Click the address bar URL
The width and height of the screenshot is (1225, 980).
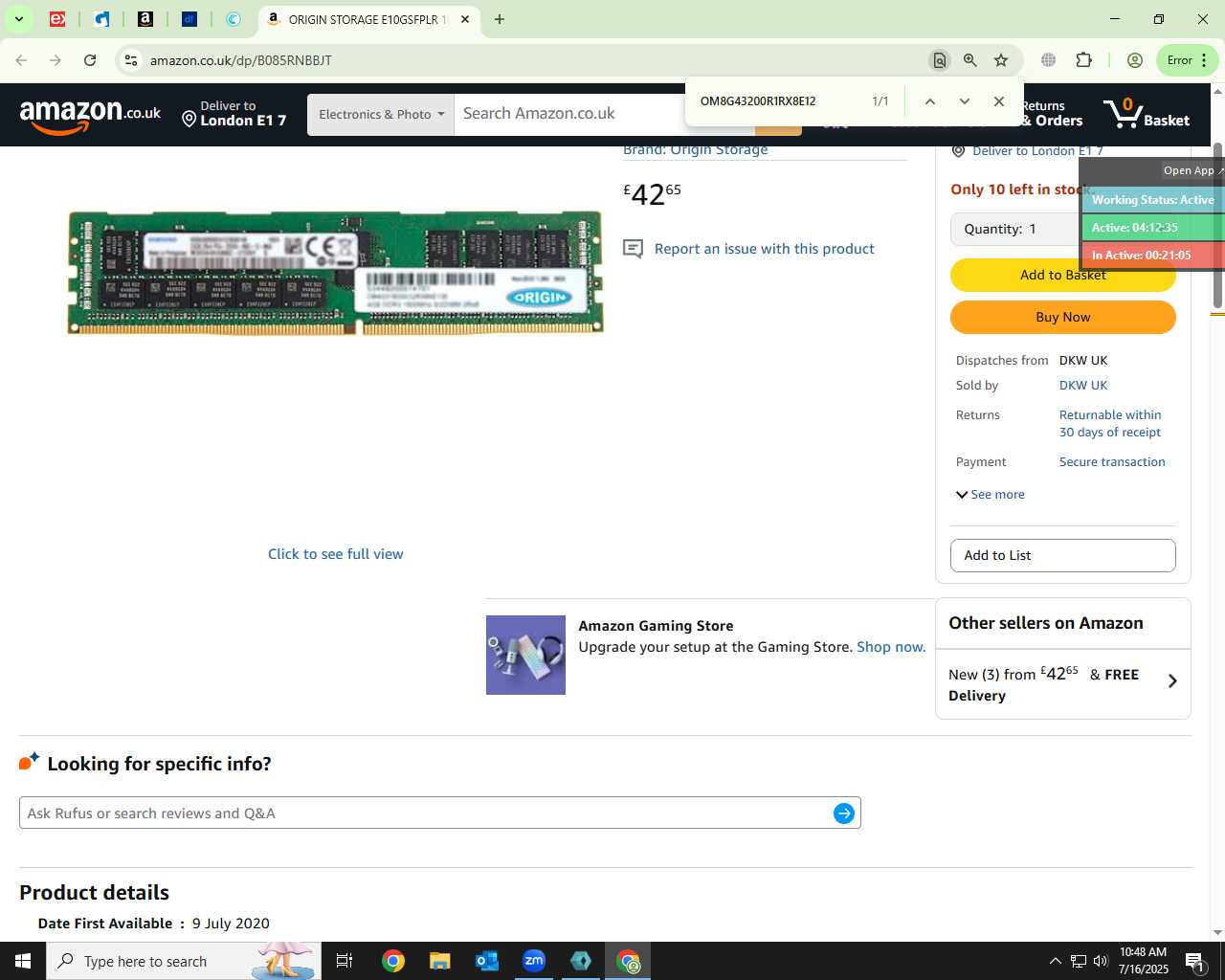point(241,60)
